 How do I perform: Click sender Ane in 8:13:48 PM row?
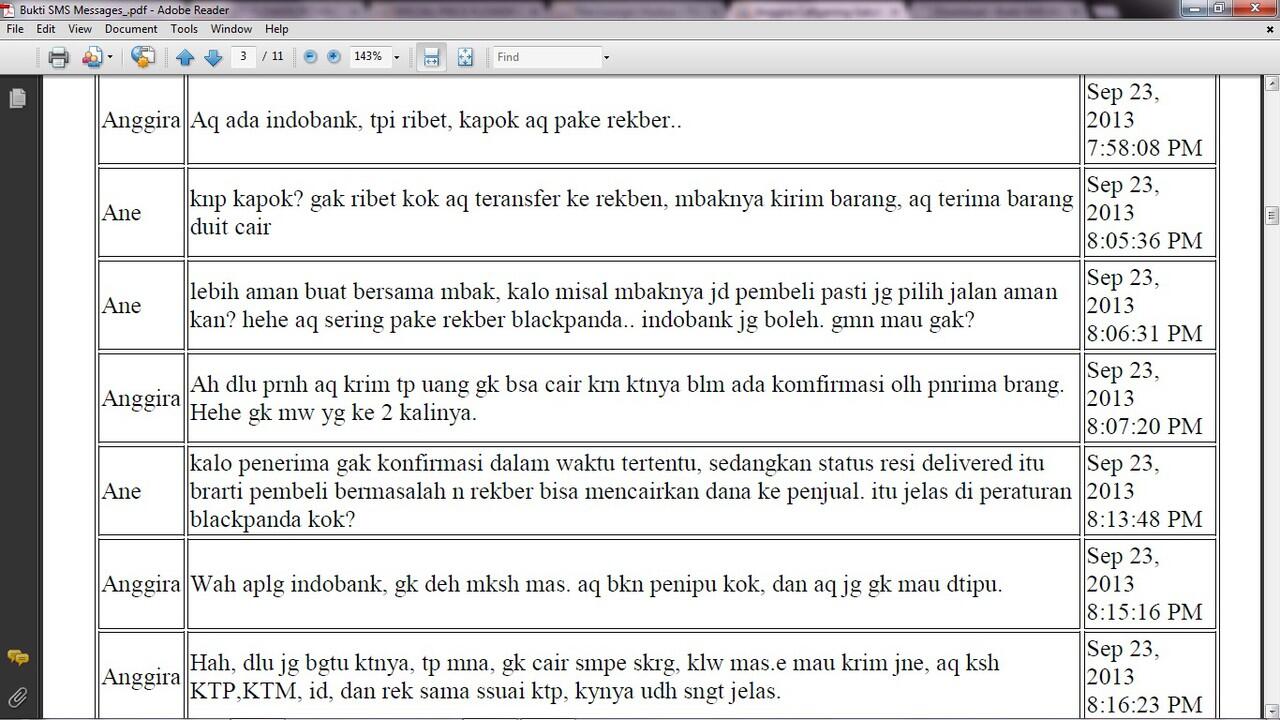pyautogui.click(x=121, y=491)
